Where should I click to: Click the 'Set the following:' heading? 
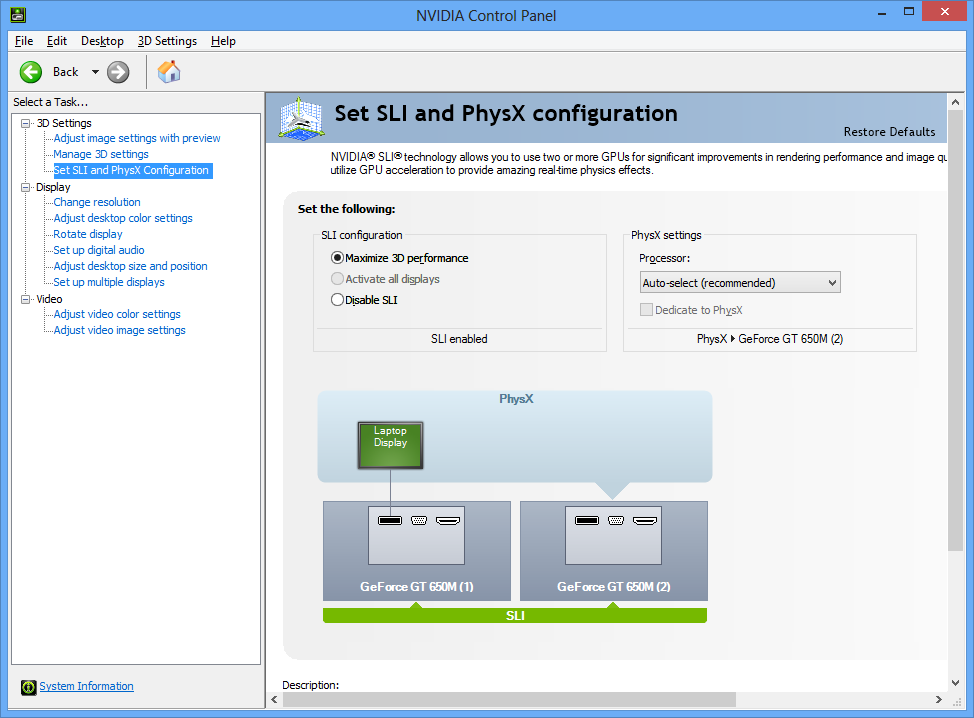point(347,209)
